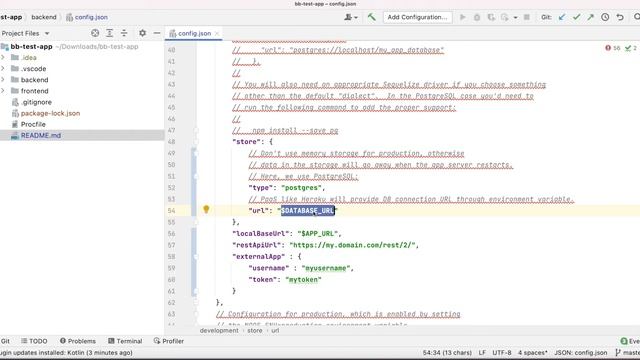640x360 pixels.
Task: Click LF line separator in status bar
Action: pos(482,353)
